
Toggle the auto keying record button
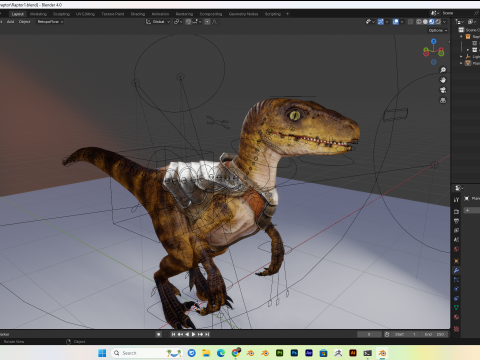[159, 334]
